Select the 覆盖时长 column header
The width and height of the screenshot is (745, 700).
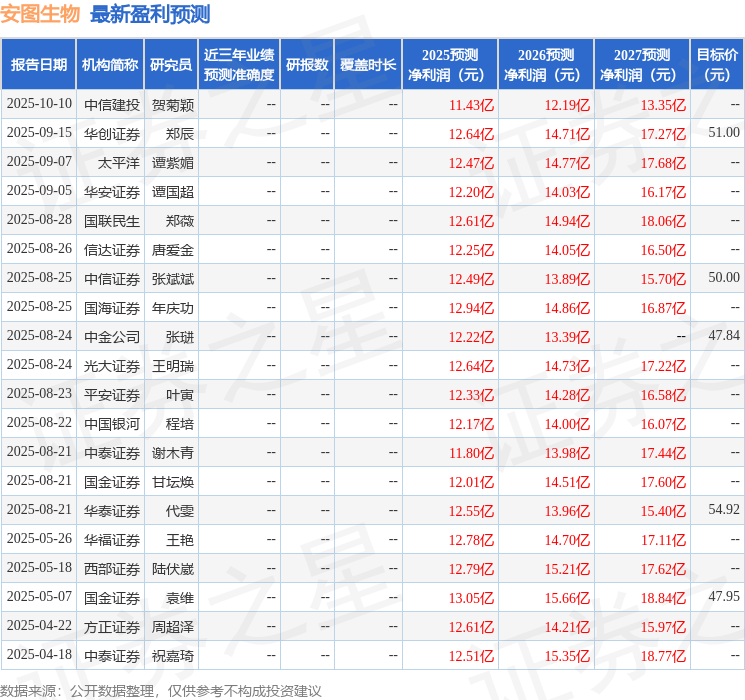[368, 65]
